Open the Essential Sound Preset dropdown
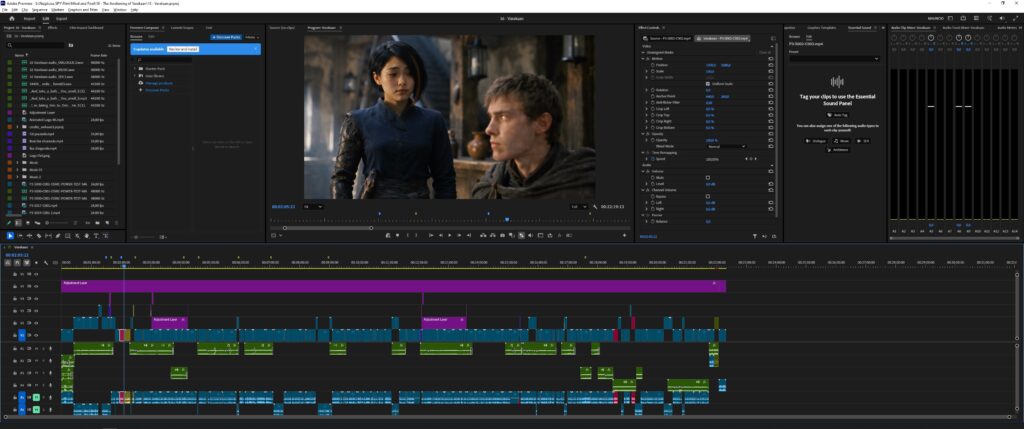1024x429 pixels. tap(835, 59)
